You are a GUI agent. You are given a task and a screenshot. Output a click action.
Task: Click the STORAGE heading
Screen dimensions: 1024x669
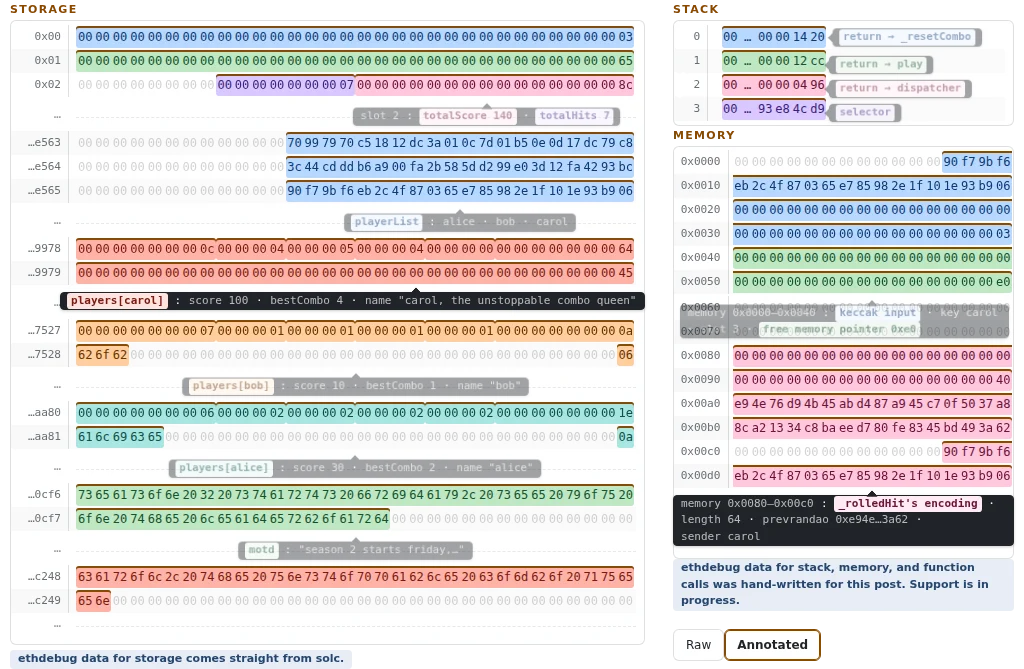43,9
